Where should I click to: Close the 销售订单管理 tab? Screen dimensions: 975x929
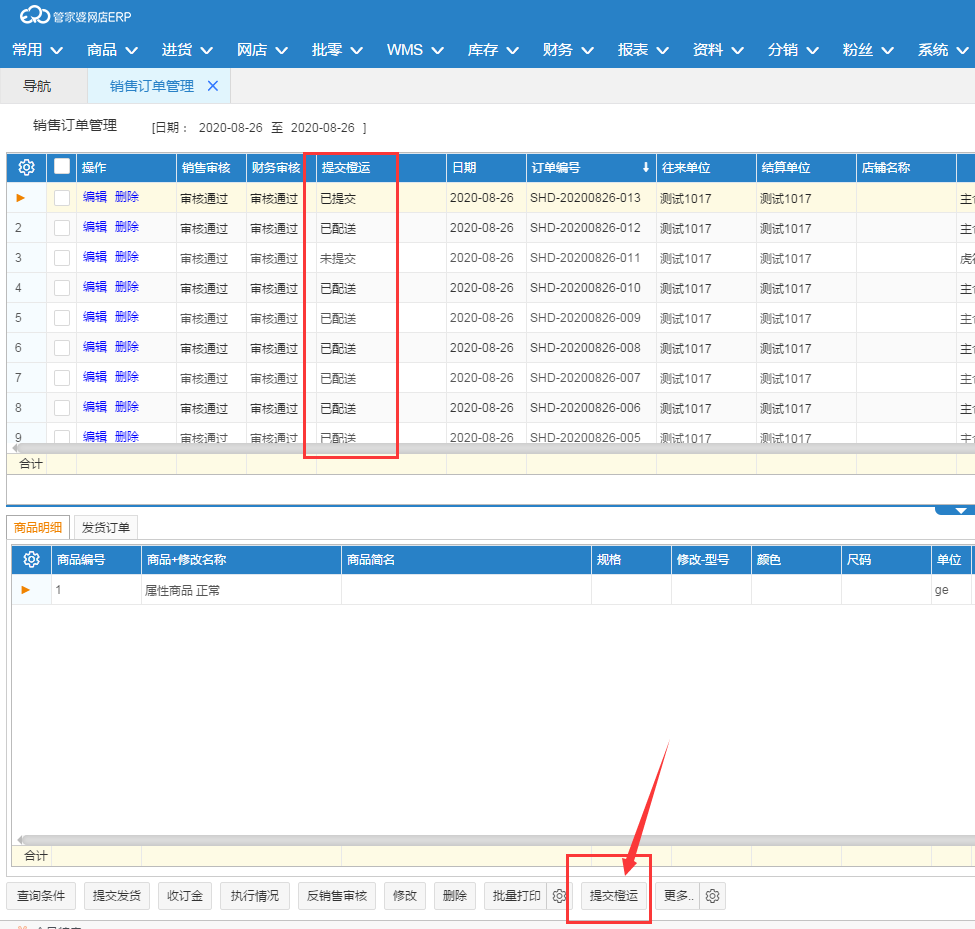[x=213, y=86]
